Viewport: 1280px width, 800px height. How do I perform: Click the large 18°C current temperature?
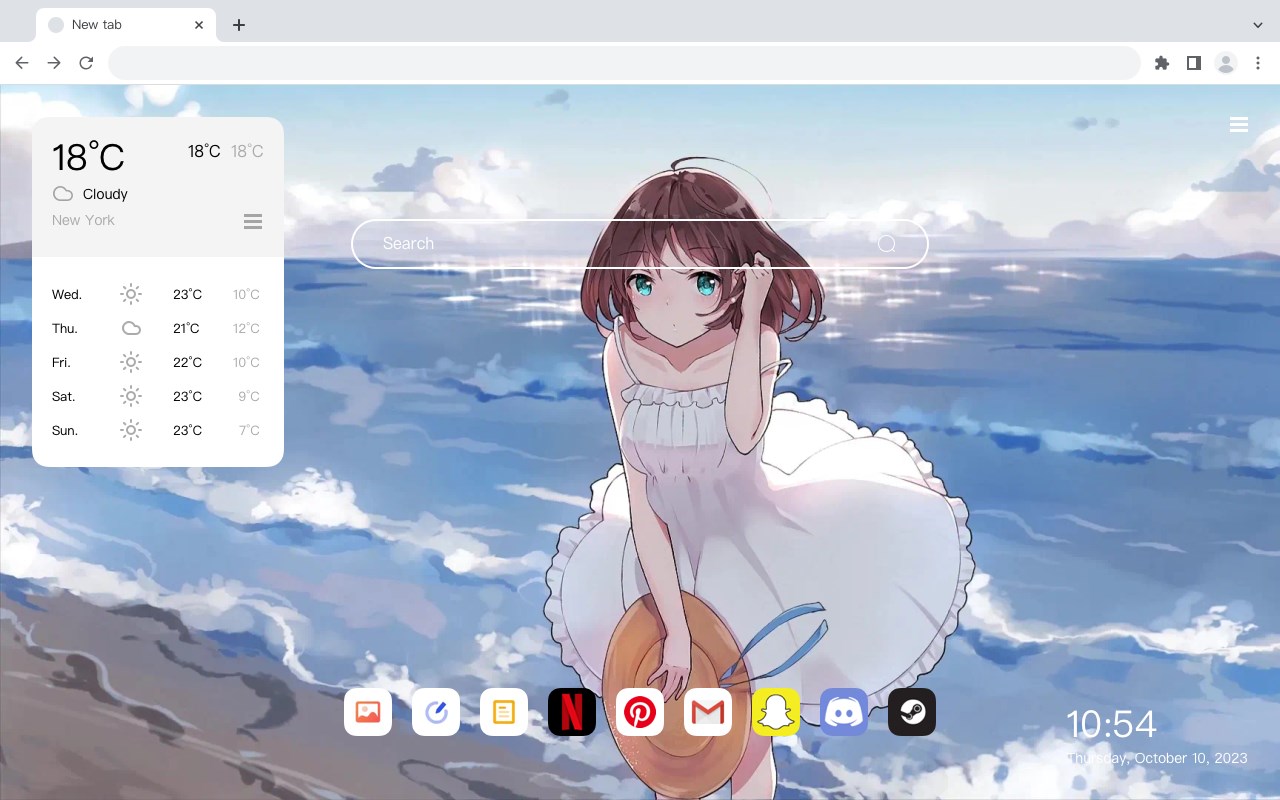(88, 157)
